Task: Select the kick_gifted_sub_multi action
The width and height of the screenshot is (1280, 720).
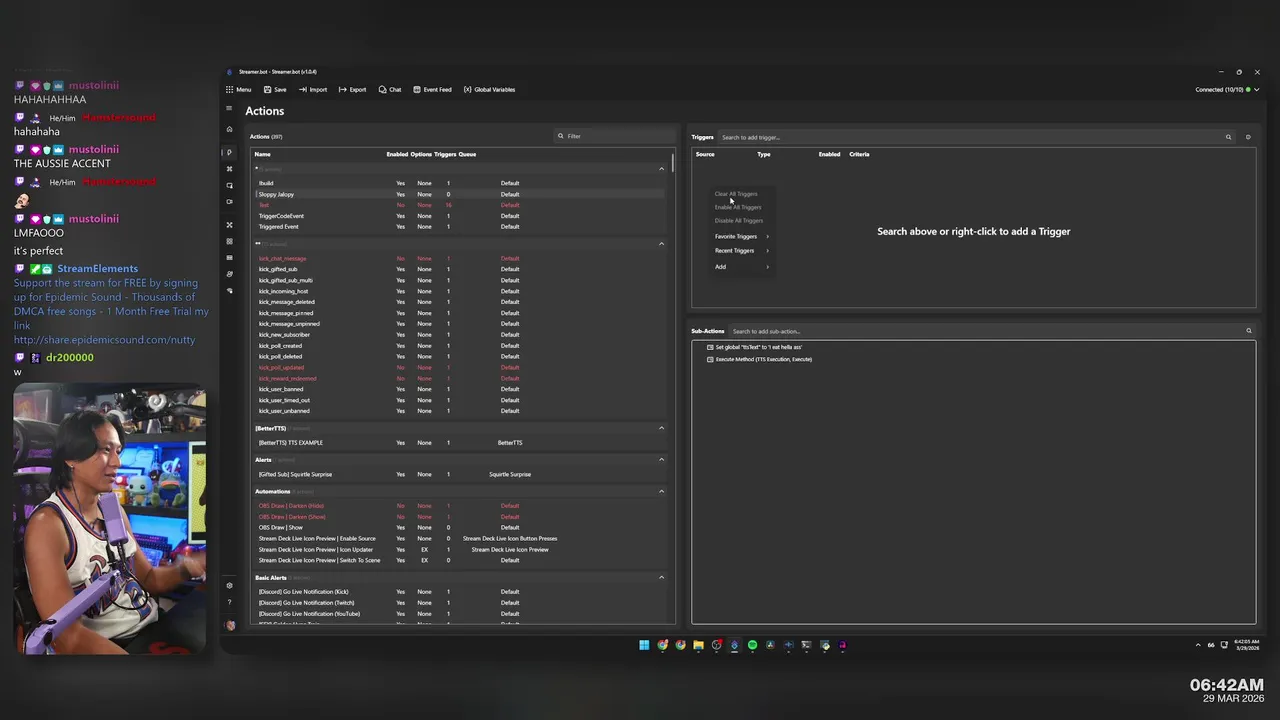Action: [460, 280]
